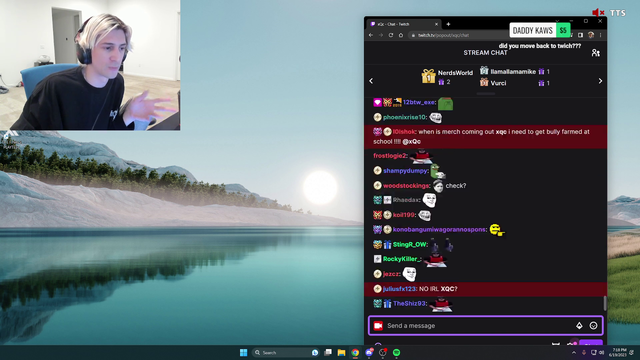Viewport: 640px width, 360px height.
Task: Click Rhaedax's white face emote
Action: (429, 200)
